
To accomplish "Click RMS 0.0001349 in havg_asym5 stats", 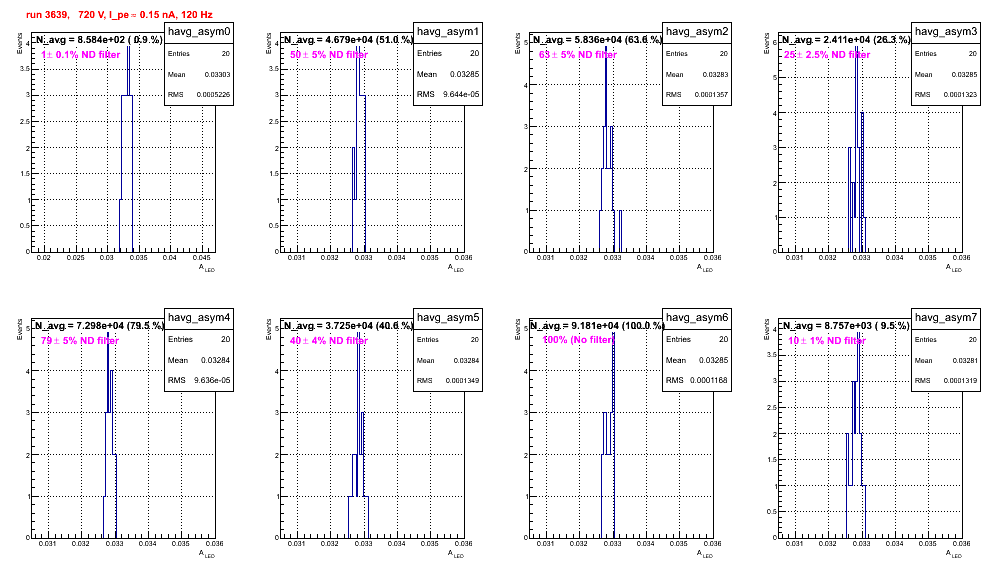I will (448, 380).
